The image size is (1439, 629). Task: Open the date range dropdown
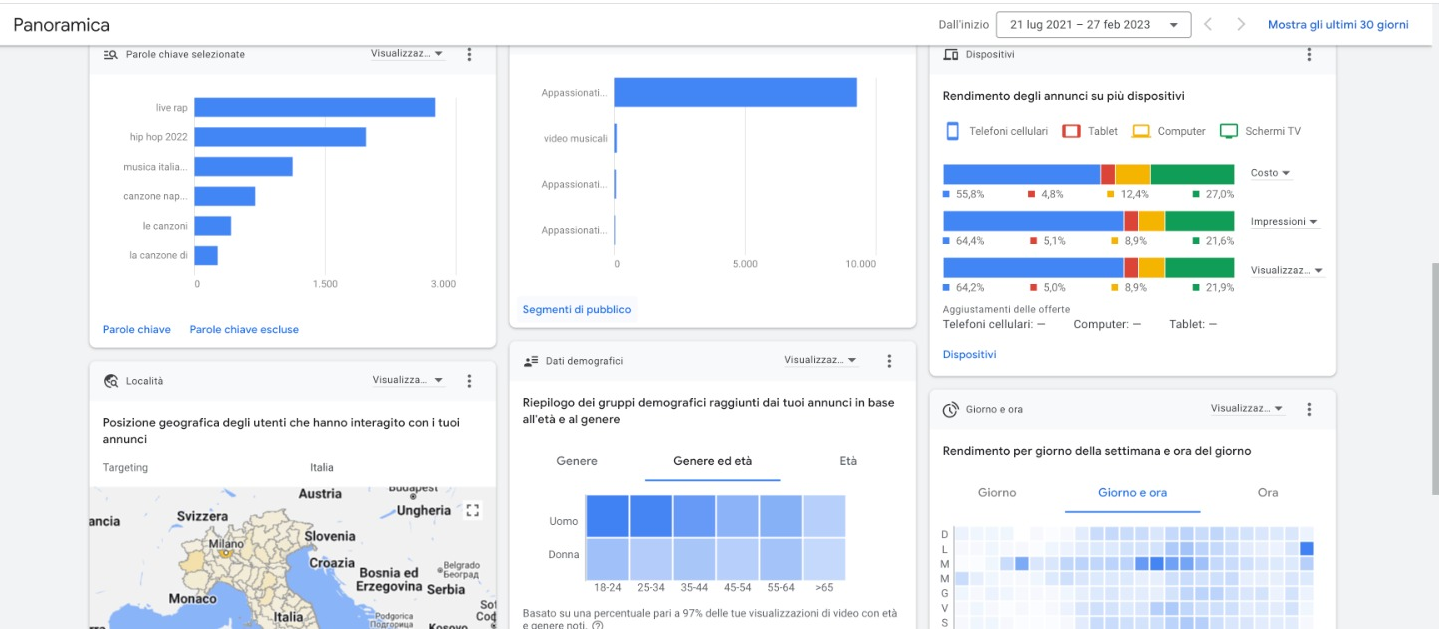[1094, 25]
